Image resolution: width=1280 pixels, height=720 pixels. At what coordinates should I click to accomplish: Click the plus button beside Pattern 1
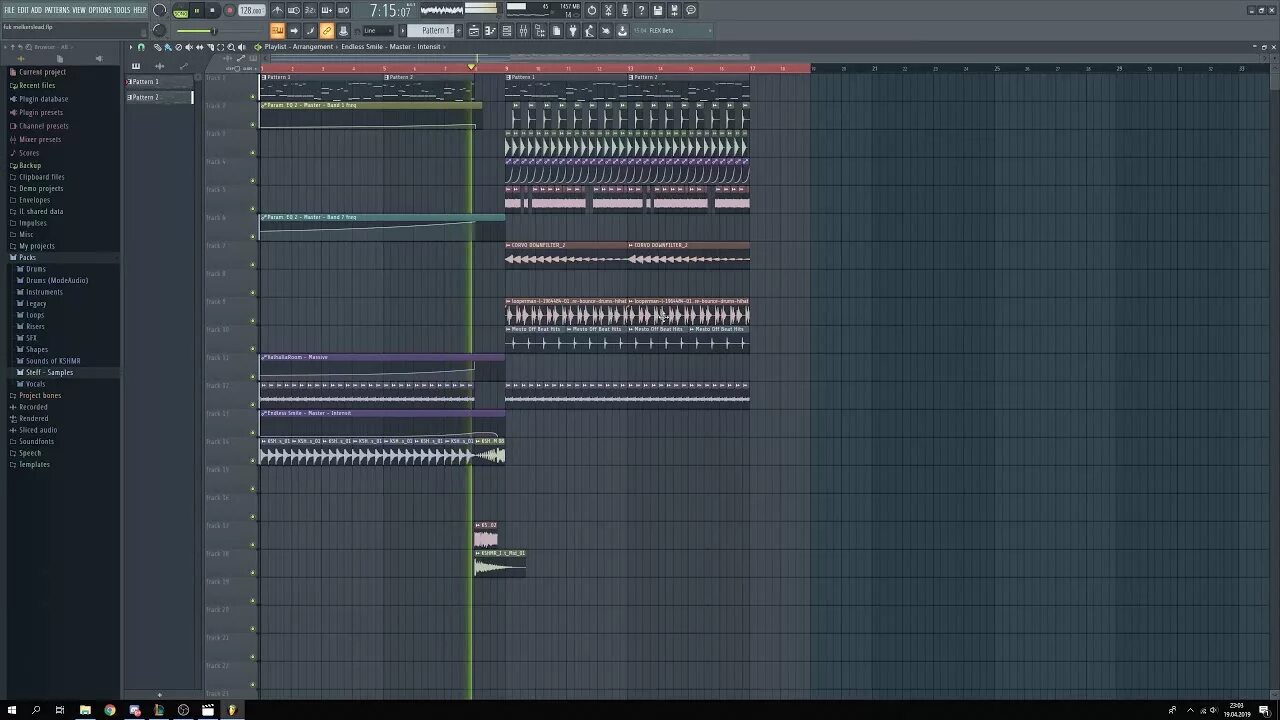pyautogui.click(x=458, y=31)
